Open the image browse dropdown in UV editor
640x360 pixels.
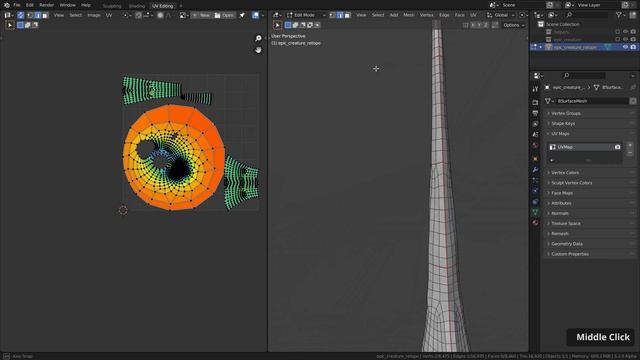tap(183, 15)
